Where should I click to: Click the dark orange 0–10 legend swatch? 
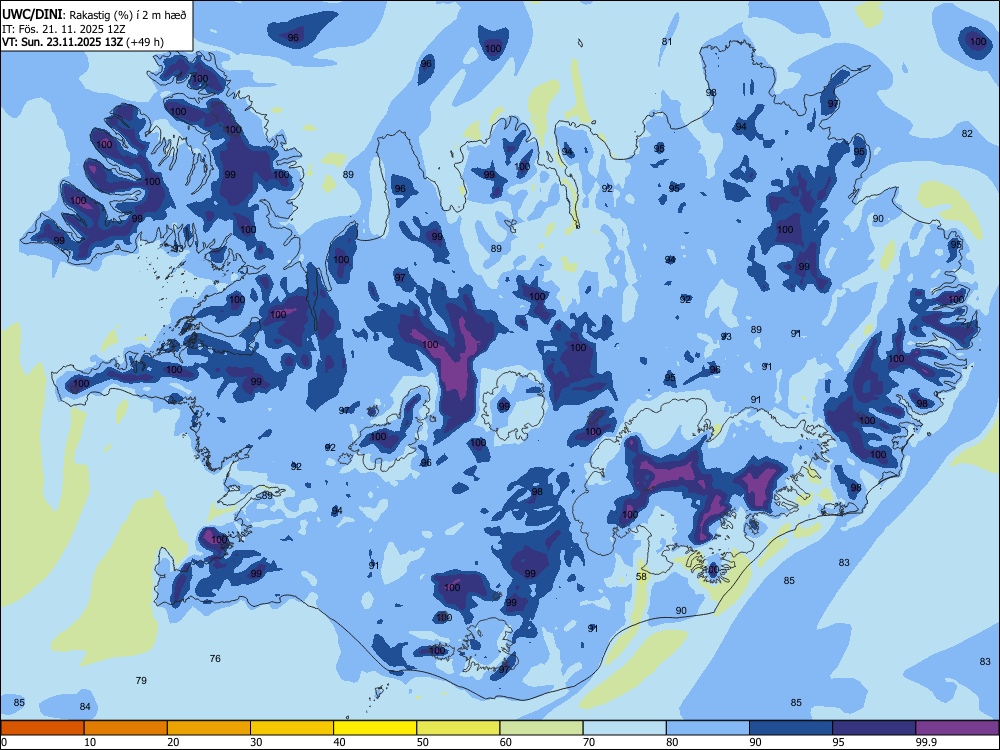42,728
